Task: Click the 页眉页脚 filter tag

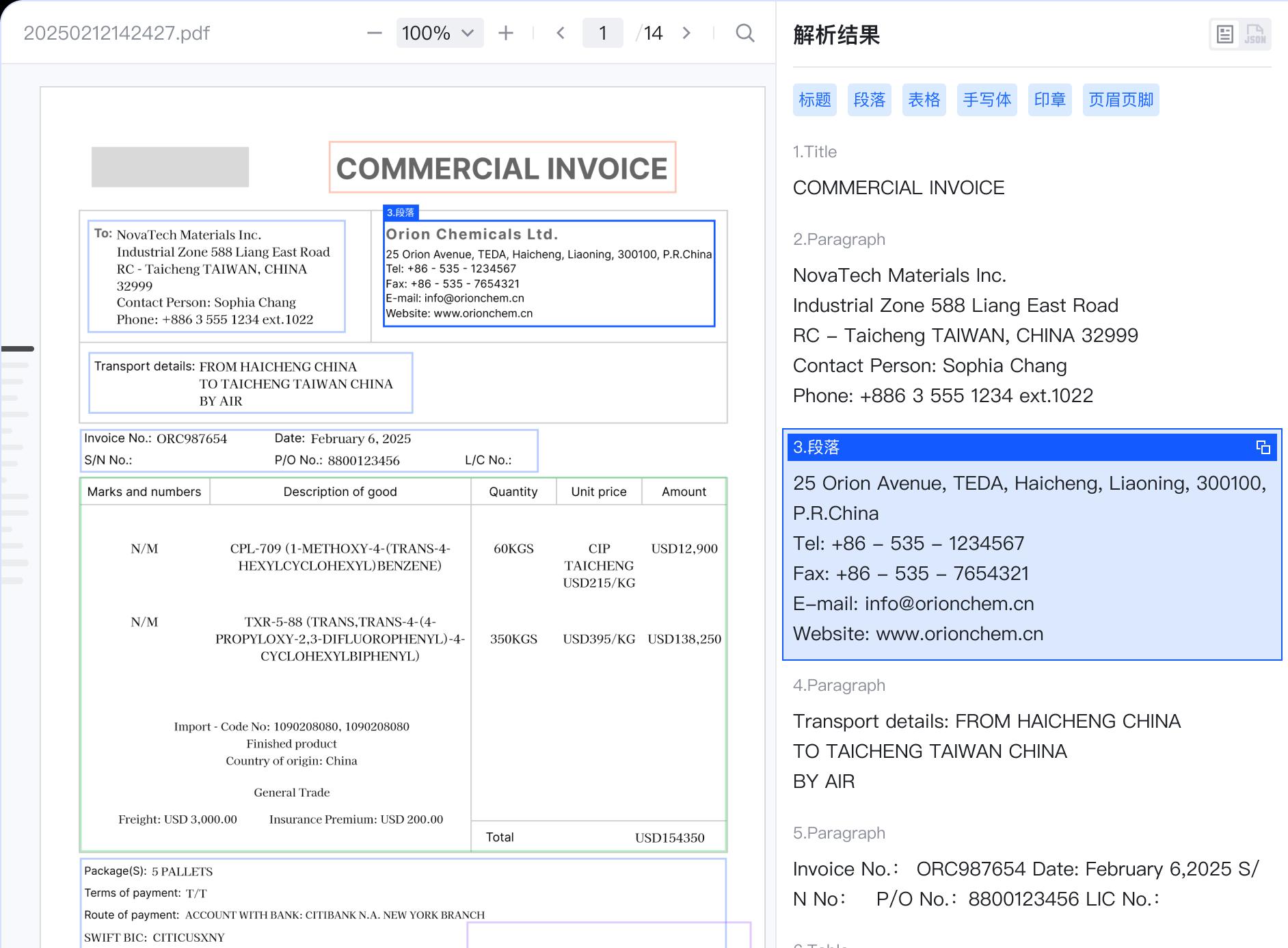Action: click(x=1121, y=100)
